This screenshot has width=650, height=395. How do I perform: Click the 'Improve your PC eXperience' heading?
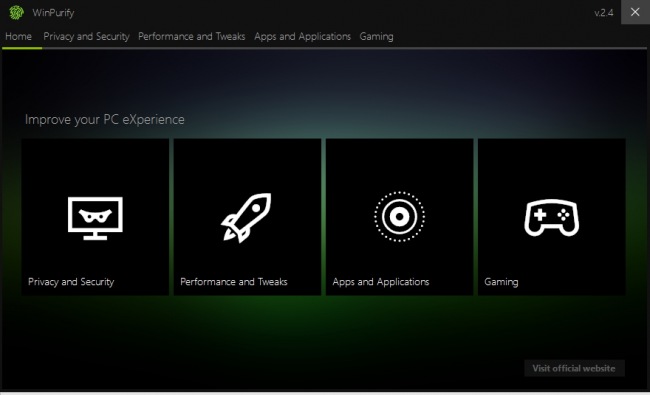pyautogui.click(x=105, y=119)
